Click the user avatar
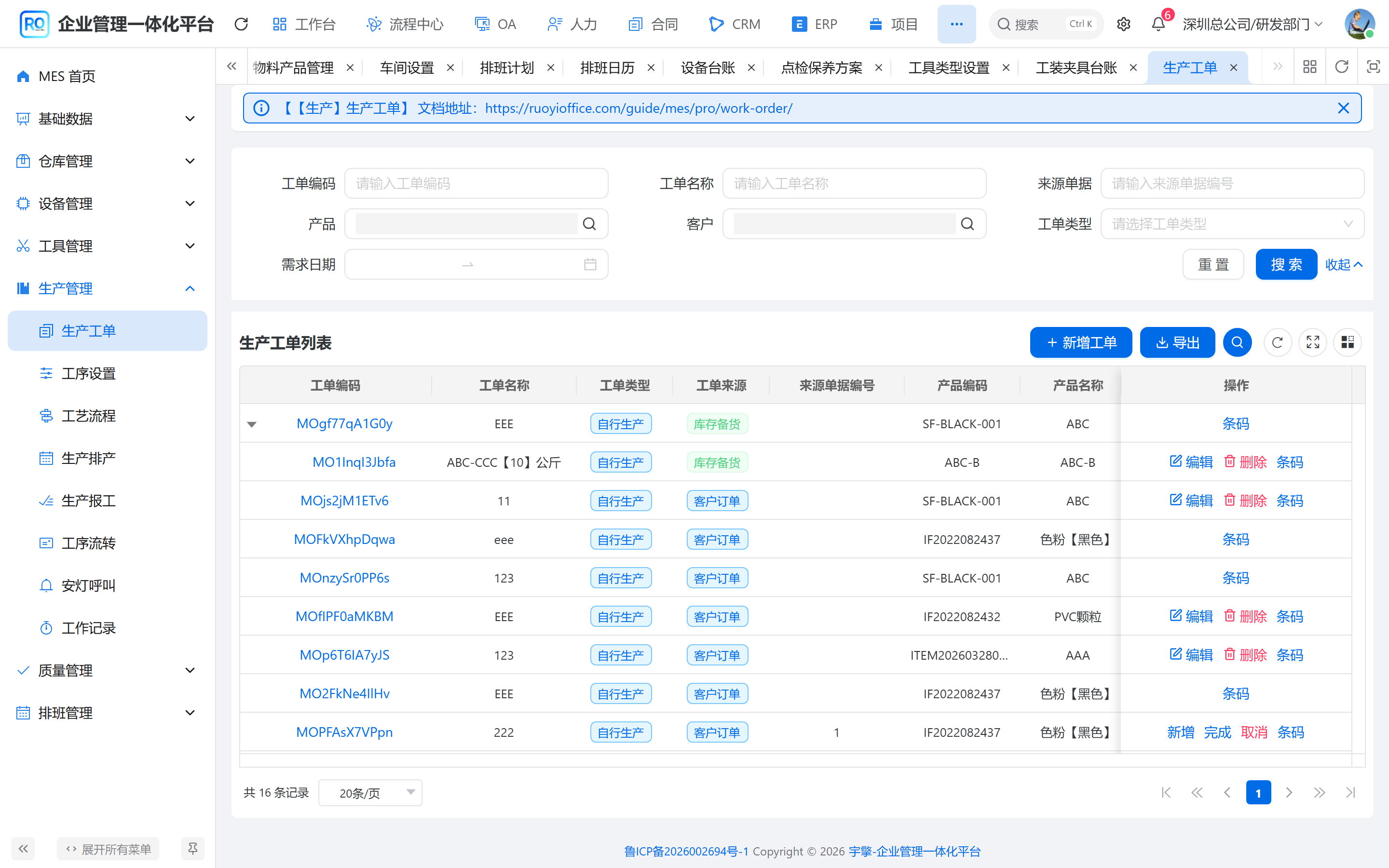Viewport: 1389px width, 868px height. (1359, 24)
